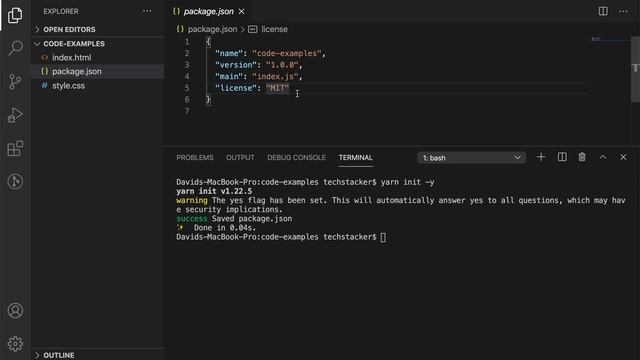Image resolution: width=640 pixels, height=360 pixels.
Task: Click the EXPLORER panel title
Action: 61,11
